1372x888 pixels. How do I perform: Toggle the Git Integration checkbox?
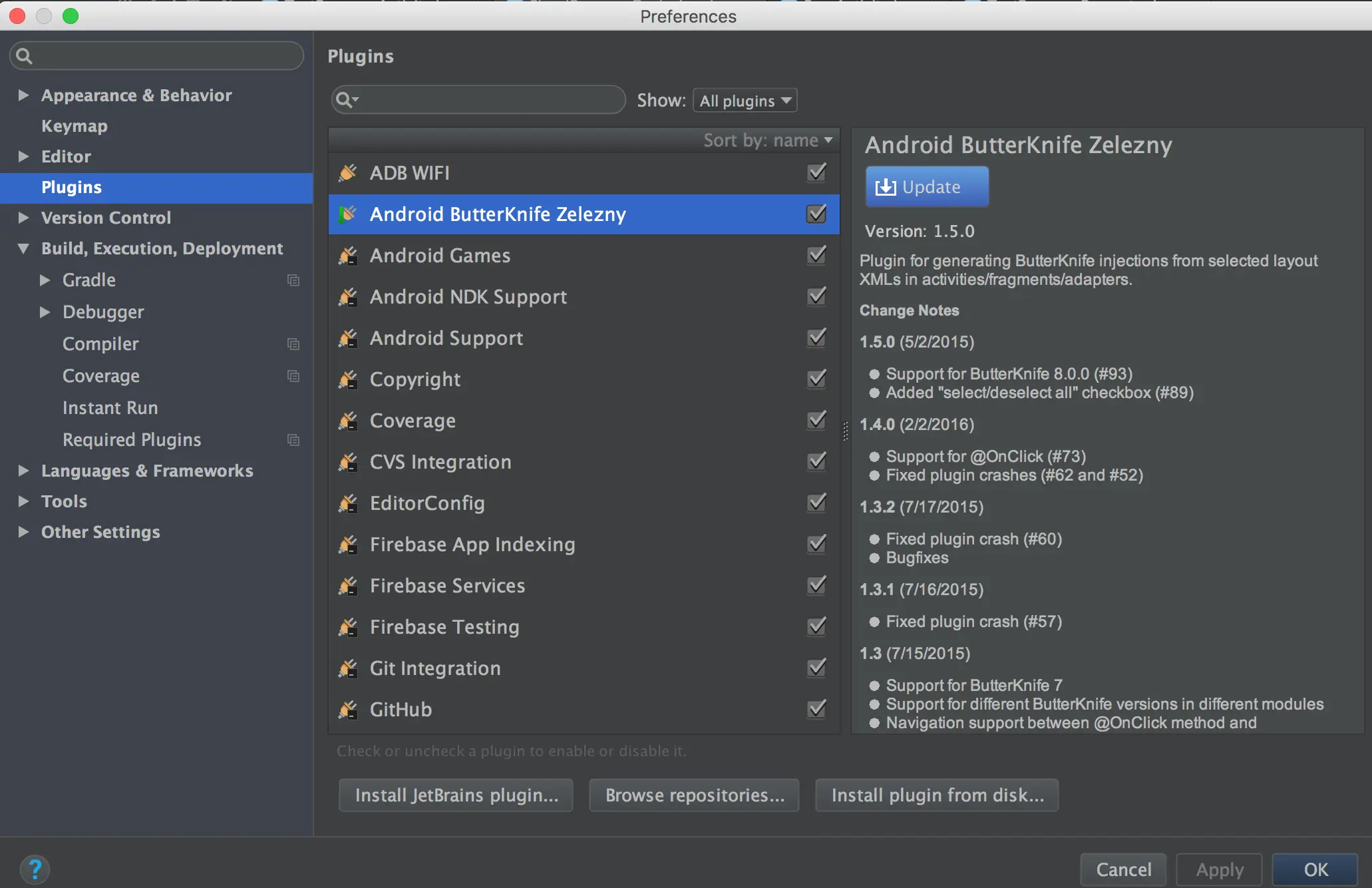point(816,668)
